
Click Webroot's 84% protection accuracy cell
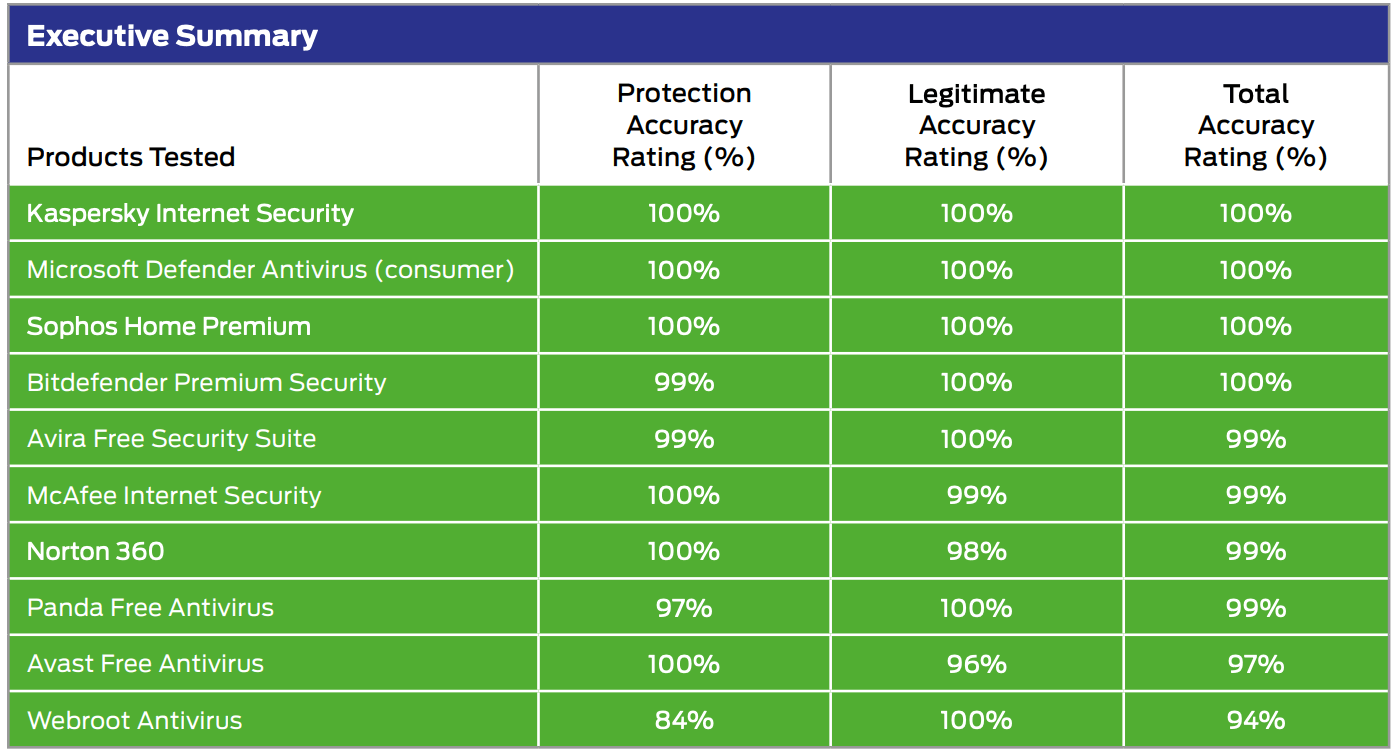pos(684,721)
